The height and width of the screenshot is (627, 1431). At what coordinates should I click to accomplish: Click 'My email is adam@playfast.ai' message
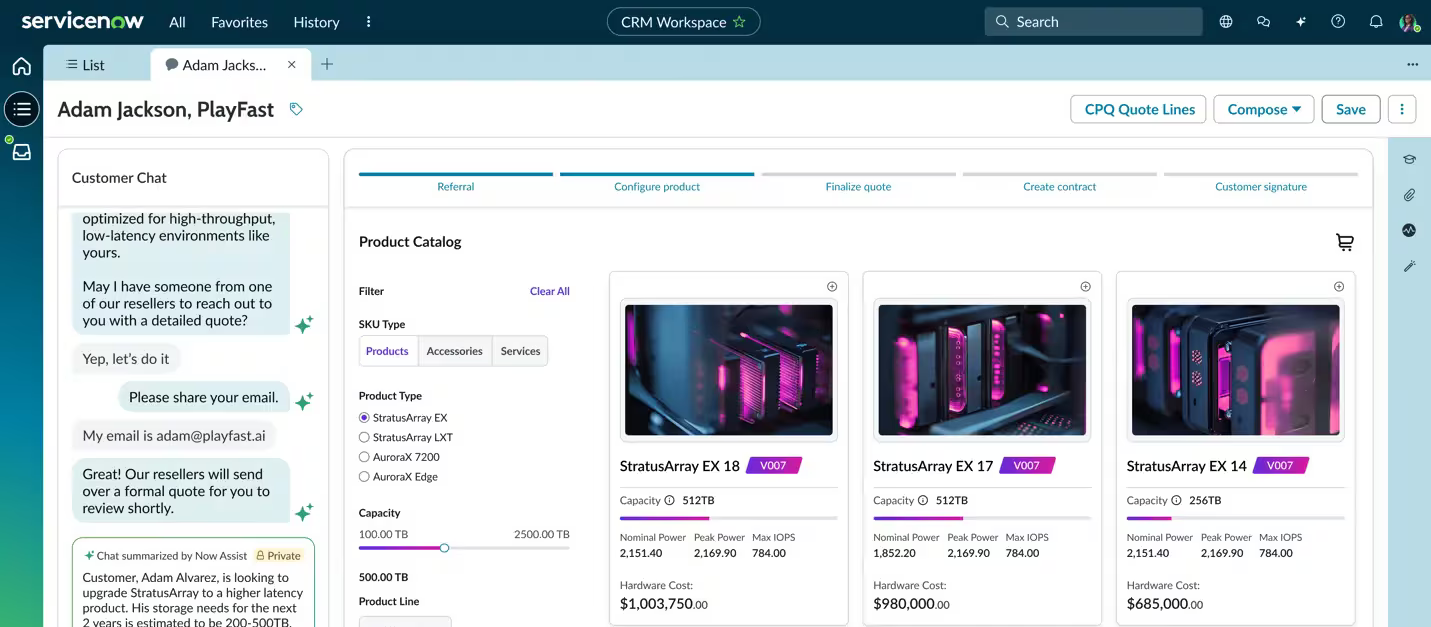point(175,436)
